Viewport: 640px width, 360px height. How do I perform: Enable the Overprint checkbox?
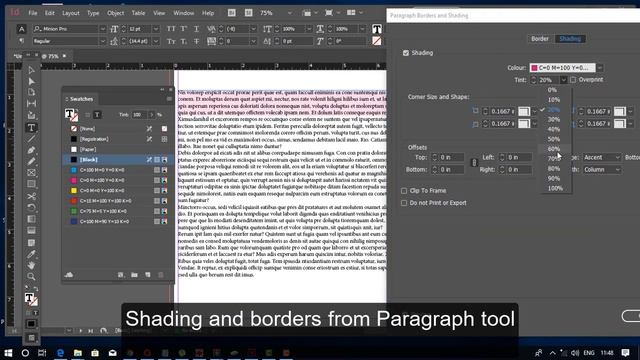(573, 80)
